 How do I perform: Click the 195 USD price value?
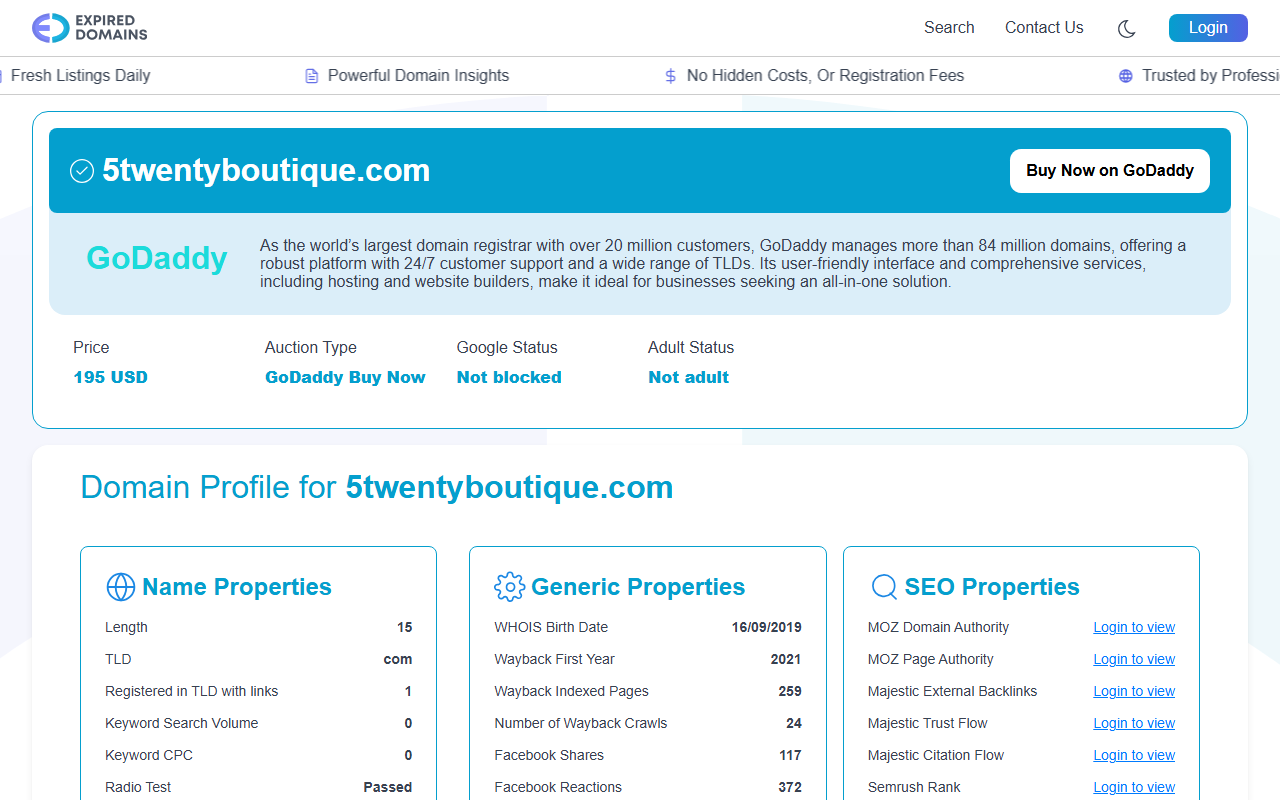coord(110,378)
